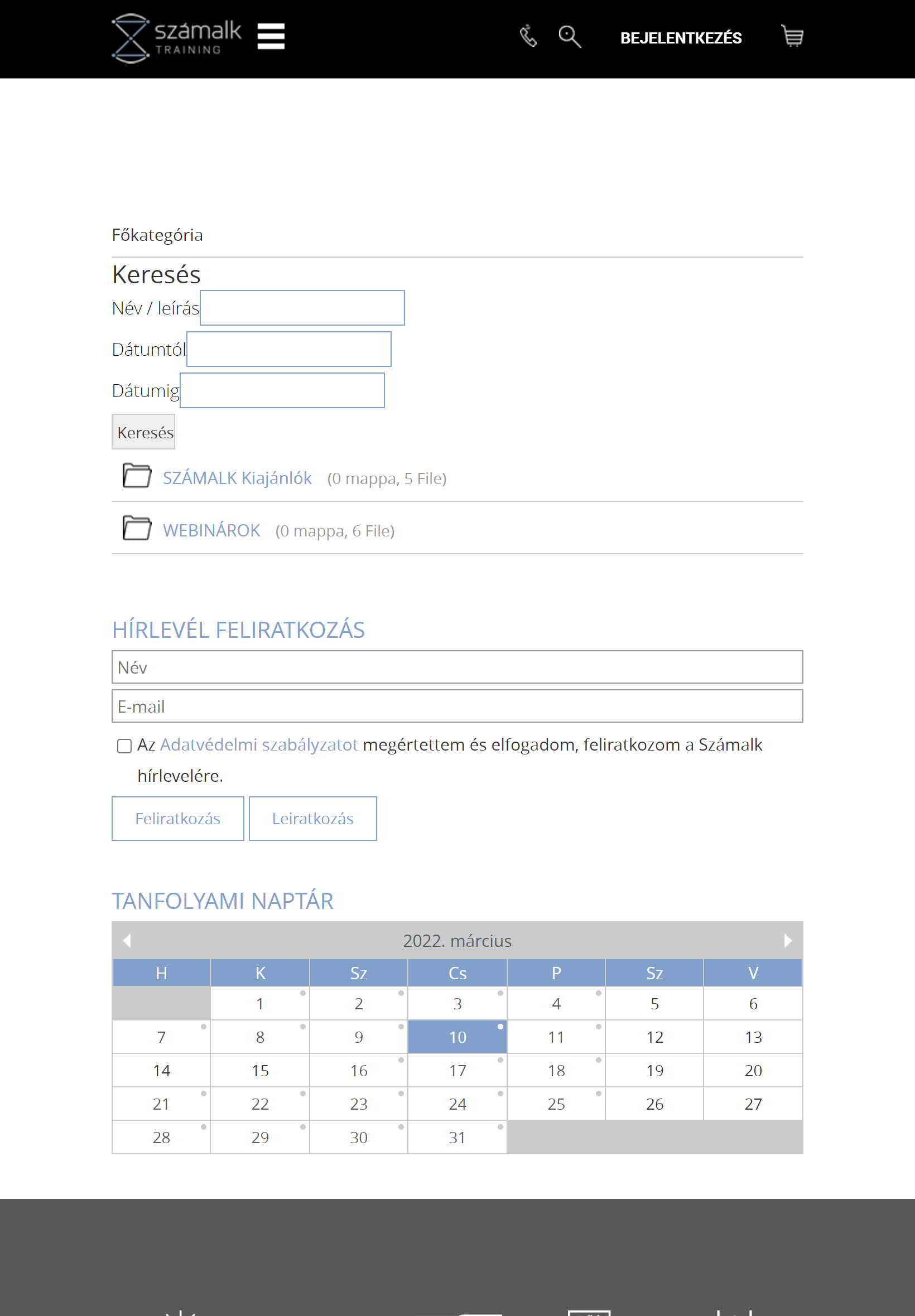Select March 13 in the calendar
The width and height of the screenshot is (915, 1316).
(753, 1037)
